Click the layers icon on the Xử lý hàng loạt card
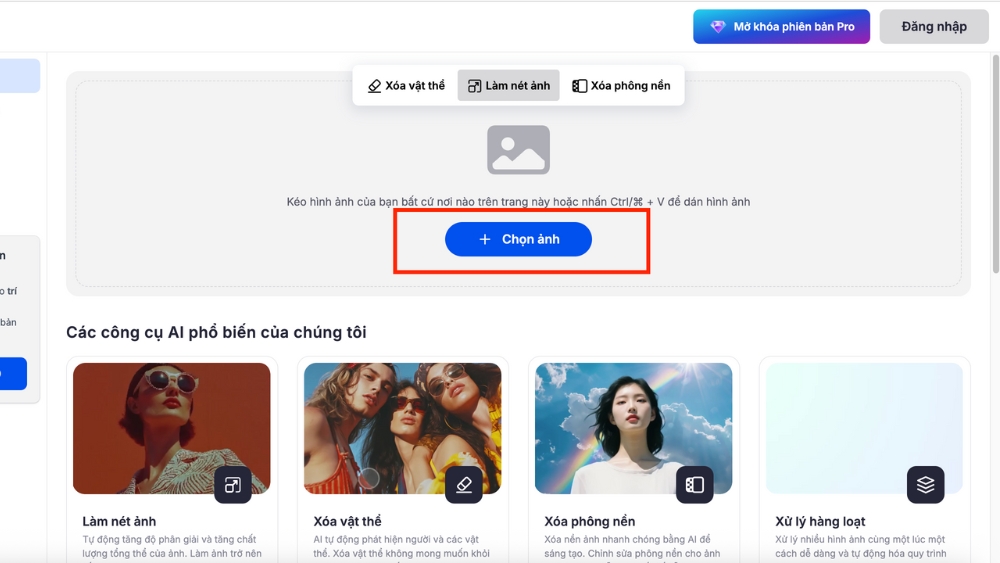1000x563 pixels. coord(925,485)
